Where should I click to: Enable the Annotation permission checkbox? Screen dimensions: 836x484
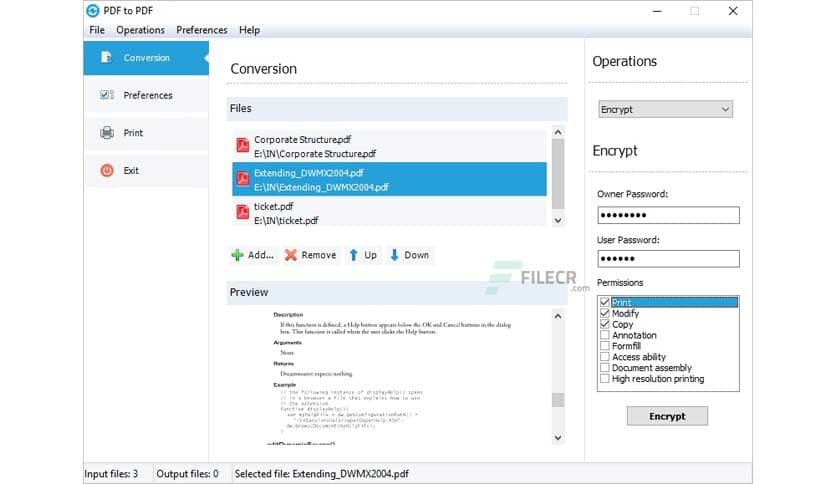[604, 336]
